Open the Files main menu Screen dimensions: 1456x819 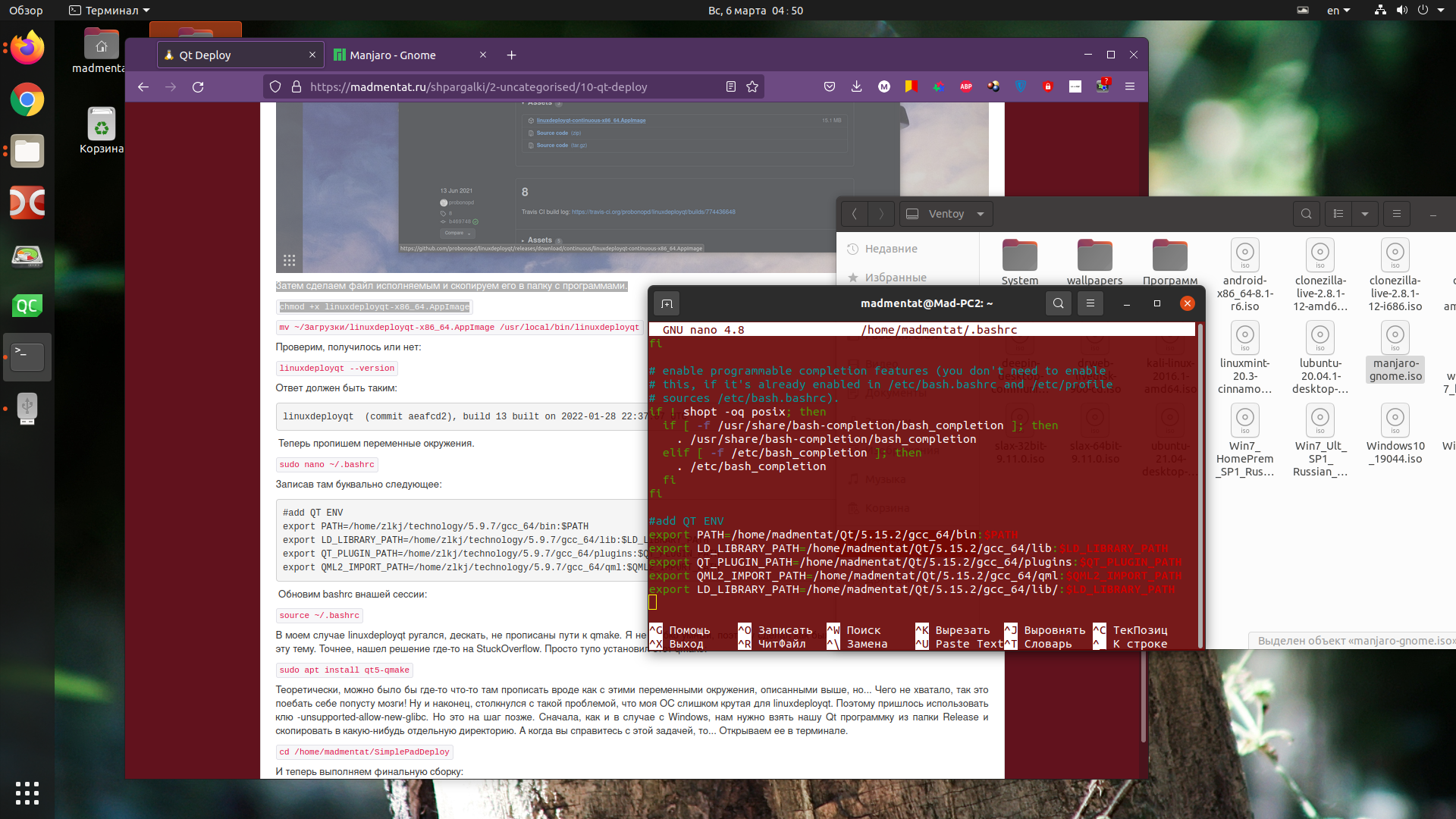click(x=1397, y=215)
